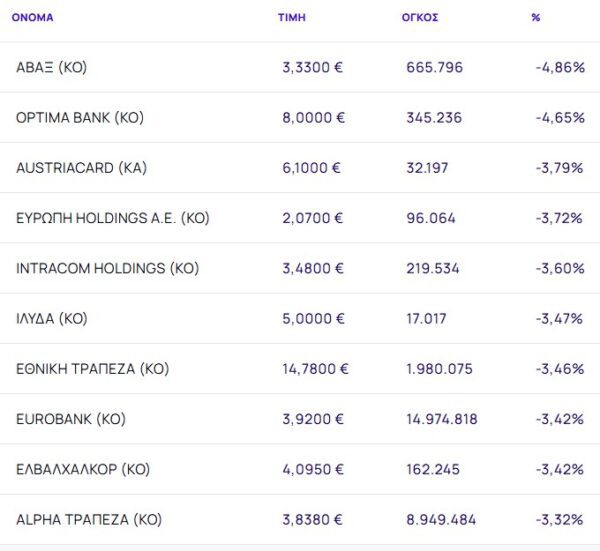The image size is (600, 551).
Task: Sort by percent change column header
Action: (536, 18)
